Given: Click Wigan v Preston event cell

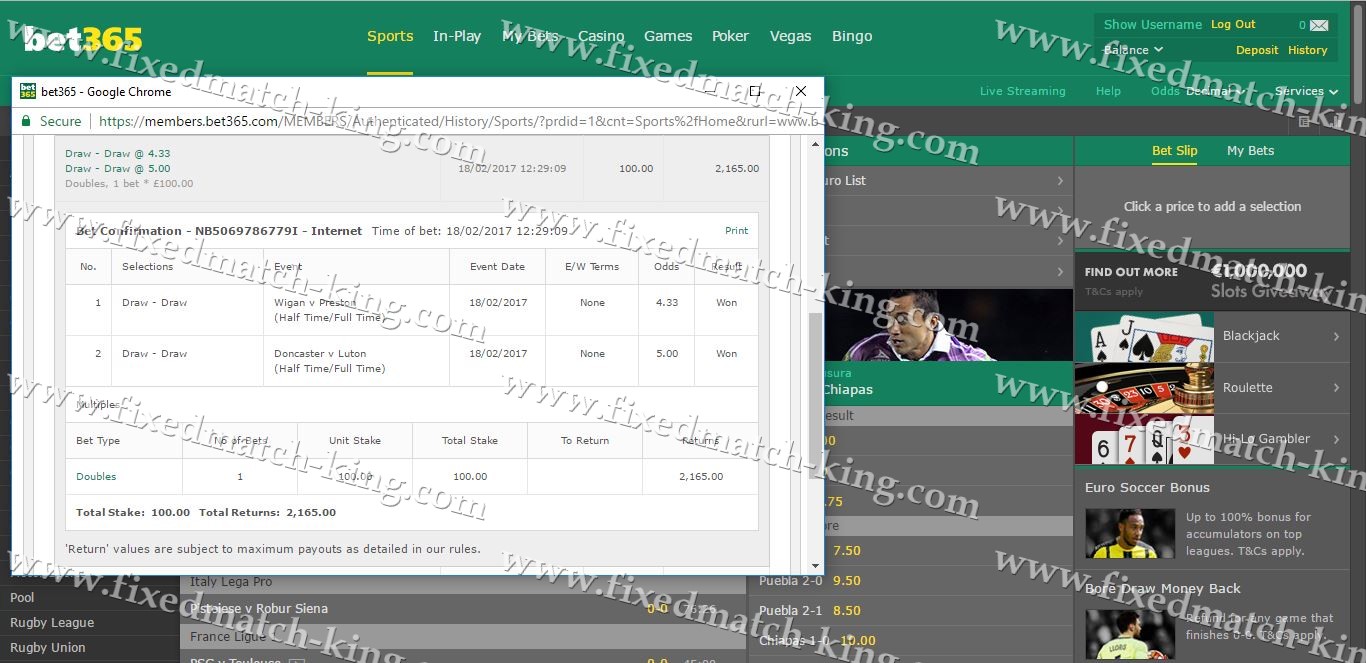Looking at the screenshot, I should click(x=356, y=310).
